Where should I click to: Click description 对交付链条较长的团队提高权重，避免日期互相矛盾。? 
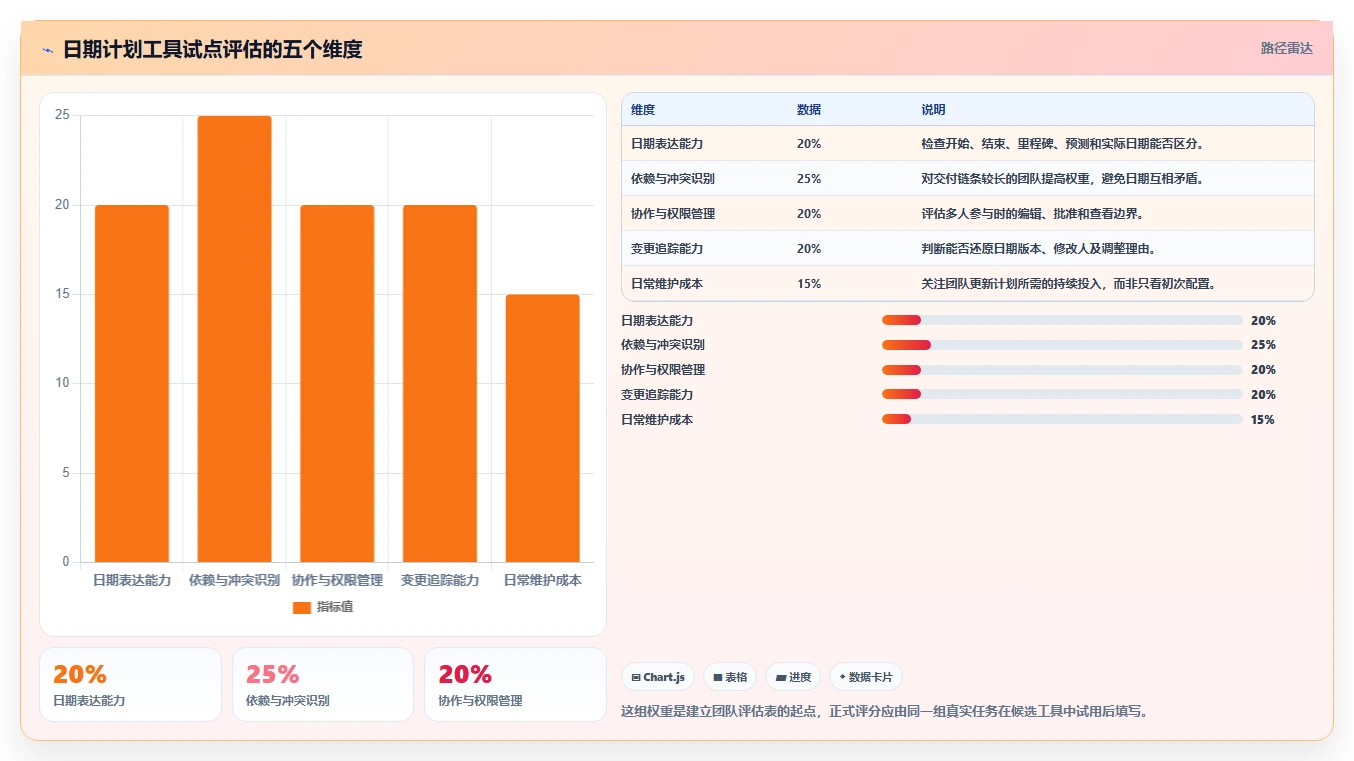pos(1063,179)
